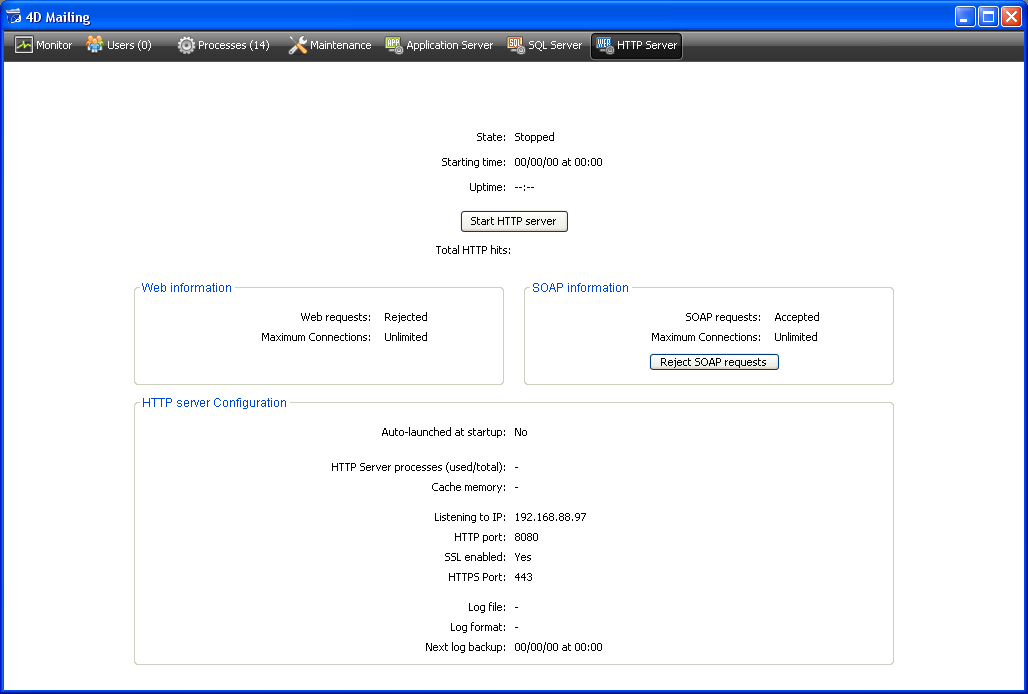The height and width of the screenshot is (694, 1028).
Task: Click the '4D Mailing' window title
Action: 58,17
